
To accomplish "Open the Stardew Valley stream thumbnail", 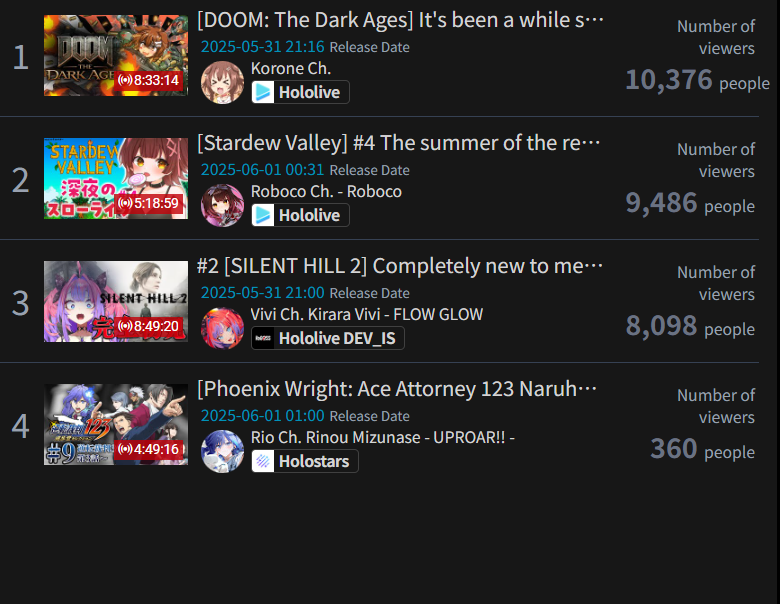I will click(116, 178).
